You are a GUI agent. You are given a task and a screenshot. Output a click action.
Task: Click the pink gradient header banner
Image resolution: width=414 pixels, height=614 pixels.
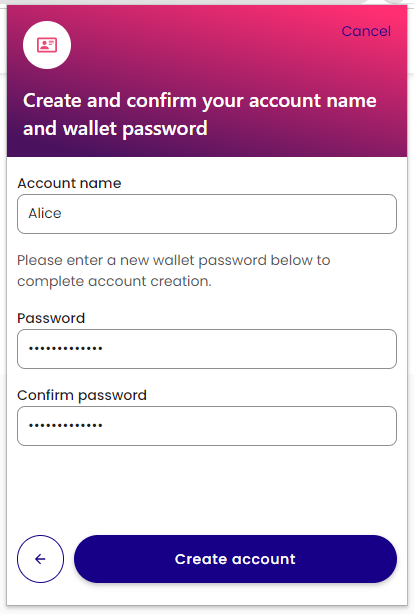tap(207, 81)
